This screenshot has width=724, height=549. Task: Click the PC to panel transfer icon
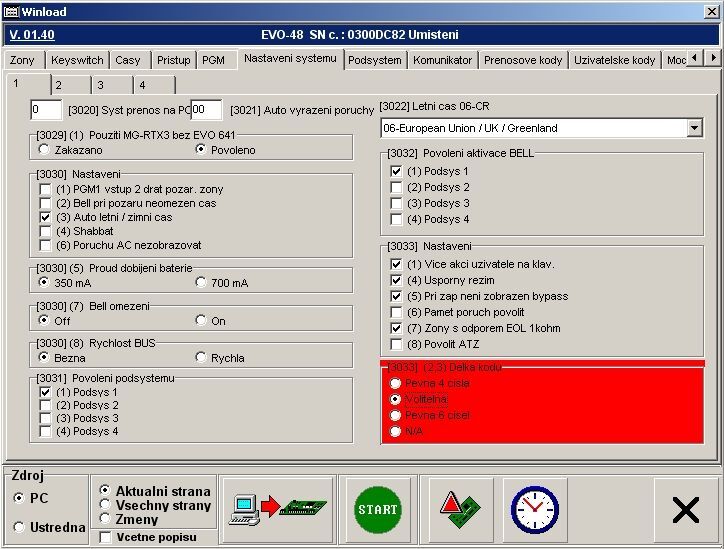(278, 509)
